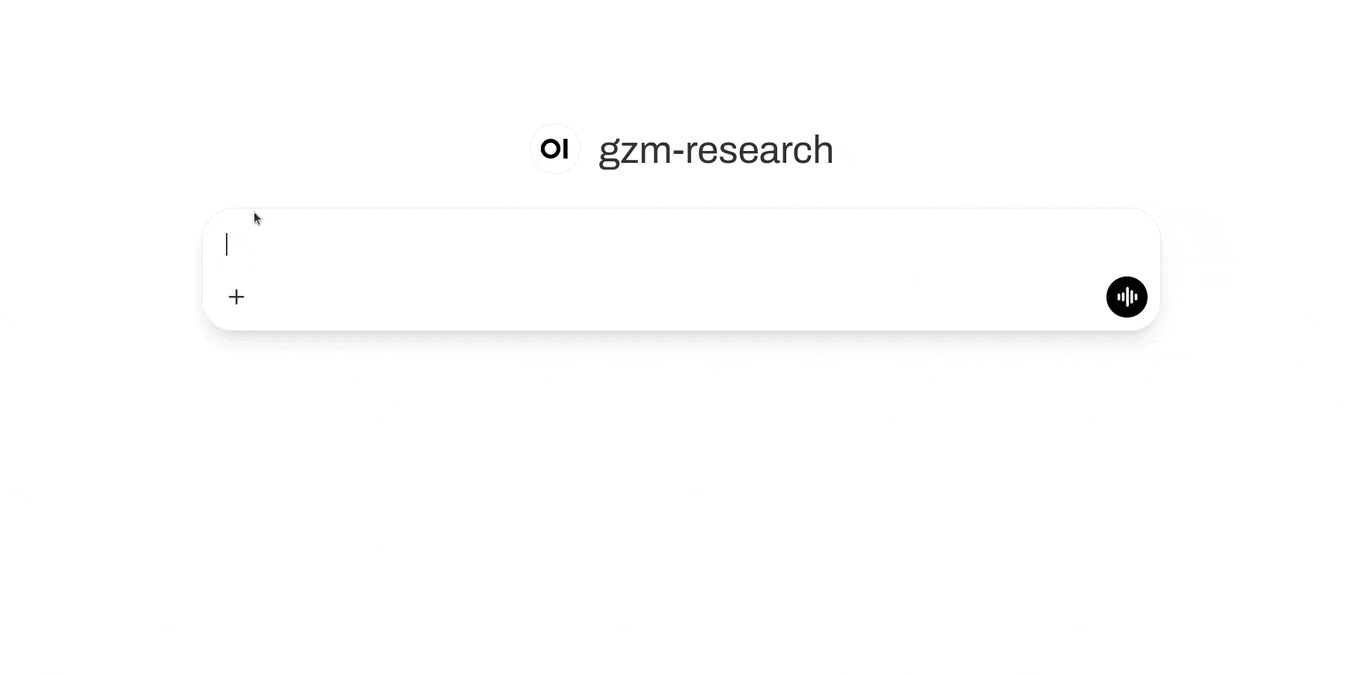Focus the empty chat message field

coord(660,245)
